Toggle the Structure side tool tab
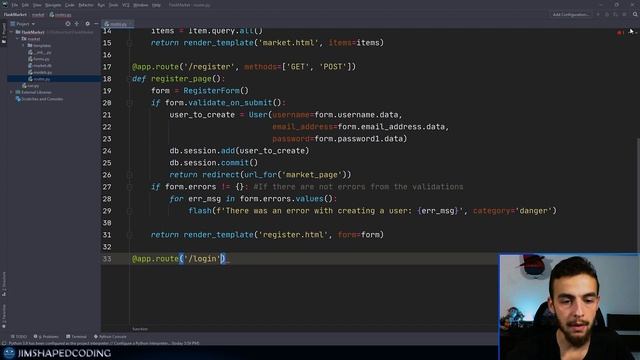The width and height of the screenshot is (640, 360). [4, 283]
